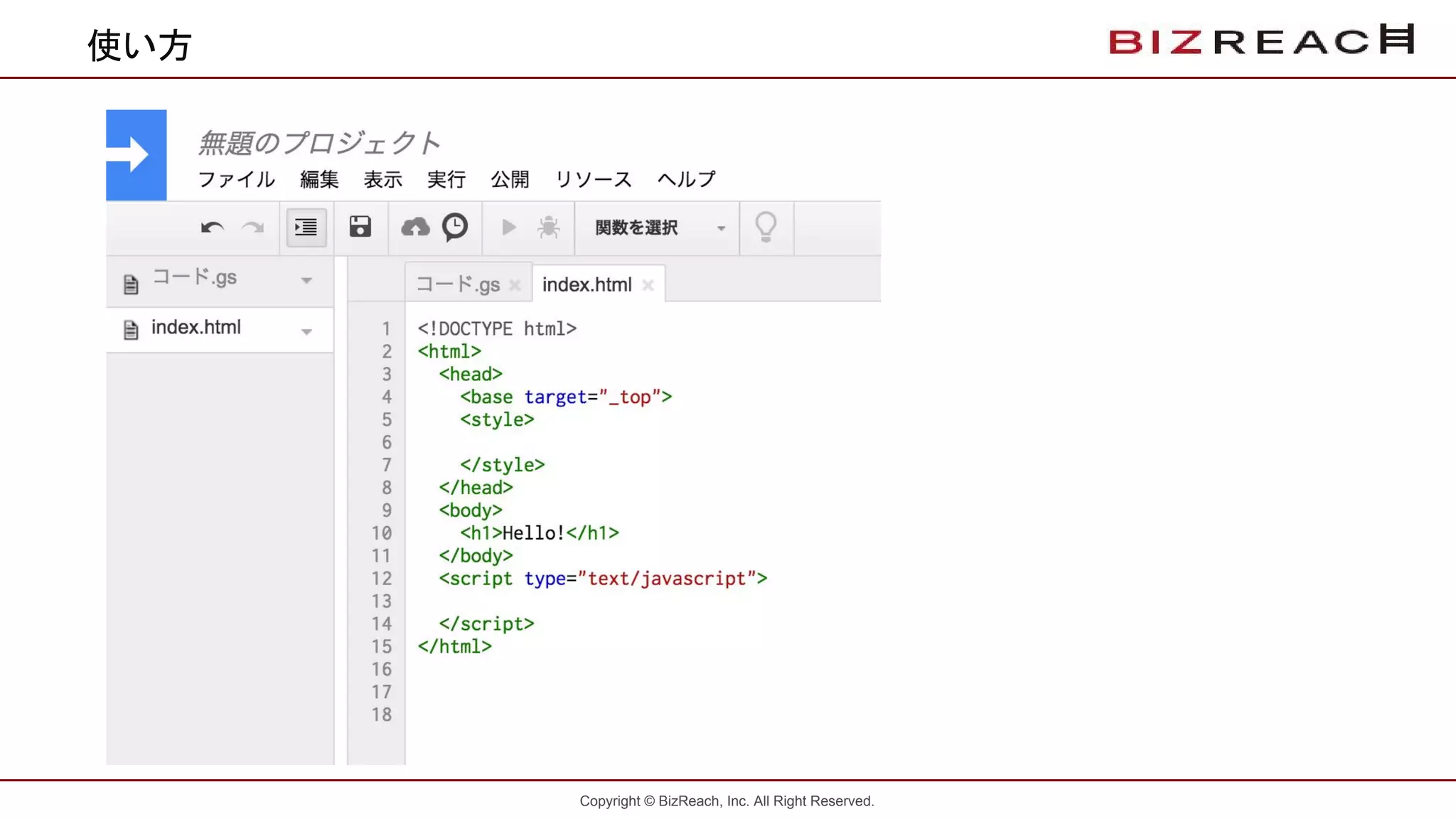Screen dimensions: 1456x819
Task: Click the run play button
Action: 508,227
